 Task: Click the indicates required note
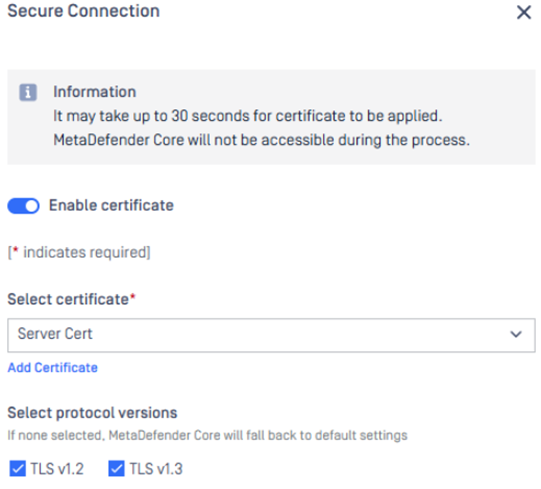tap(79, 252)
